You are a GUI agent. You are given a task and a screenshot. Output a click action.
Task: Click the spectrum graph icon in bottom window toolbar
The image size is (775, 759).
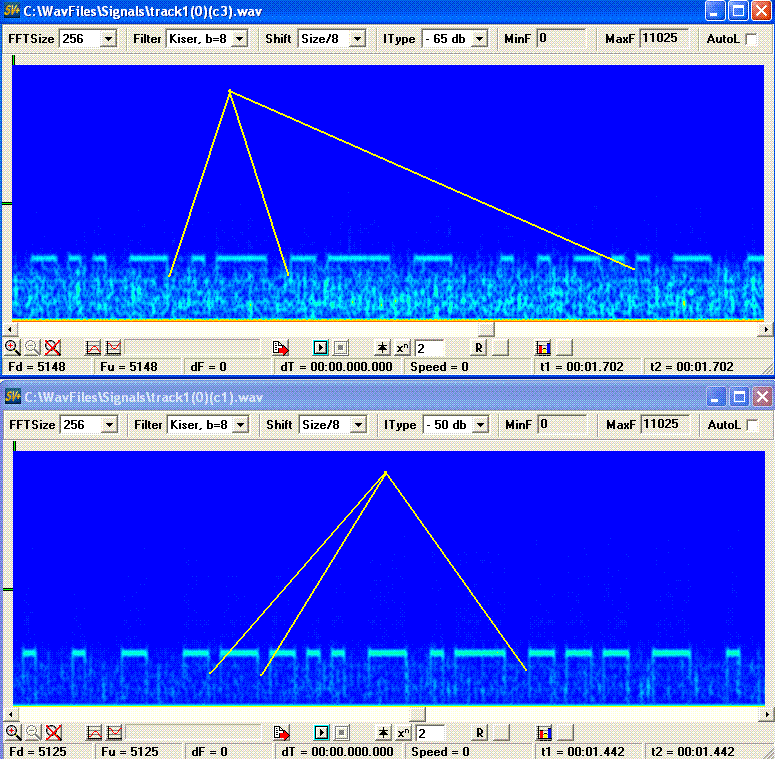point(94,732)
